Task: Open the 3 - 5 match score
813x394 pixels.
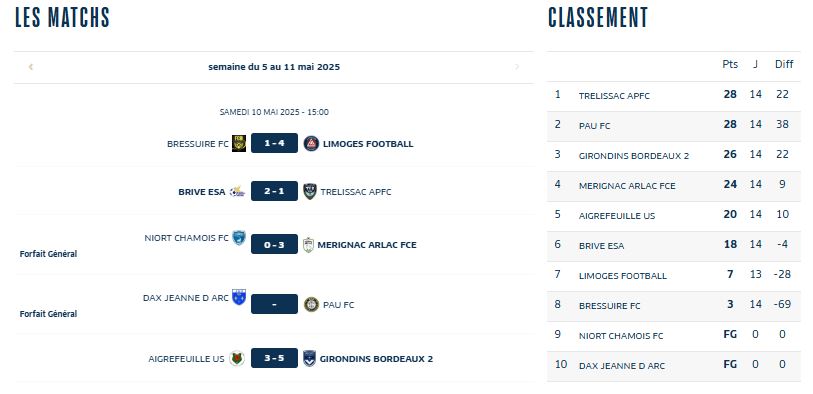Action: click(x=274, y=358)
